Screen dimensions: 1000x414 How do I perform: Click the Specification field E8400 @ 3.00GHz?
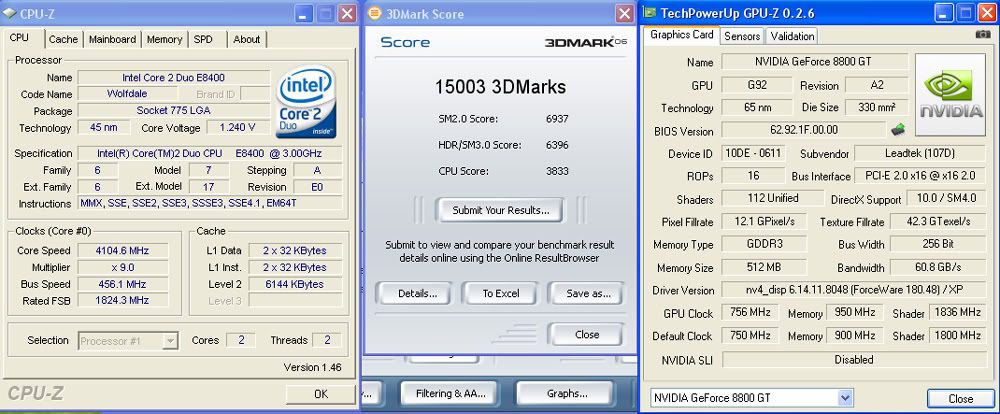(x=210, y=154)
